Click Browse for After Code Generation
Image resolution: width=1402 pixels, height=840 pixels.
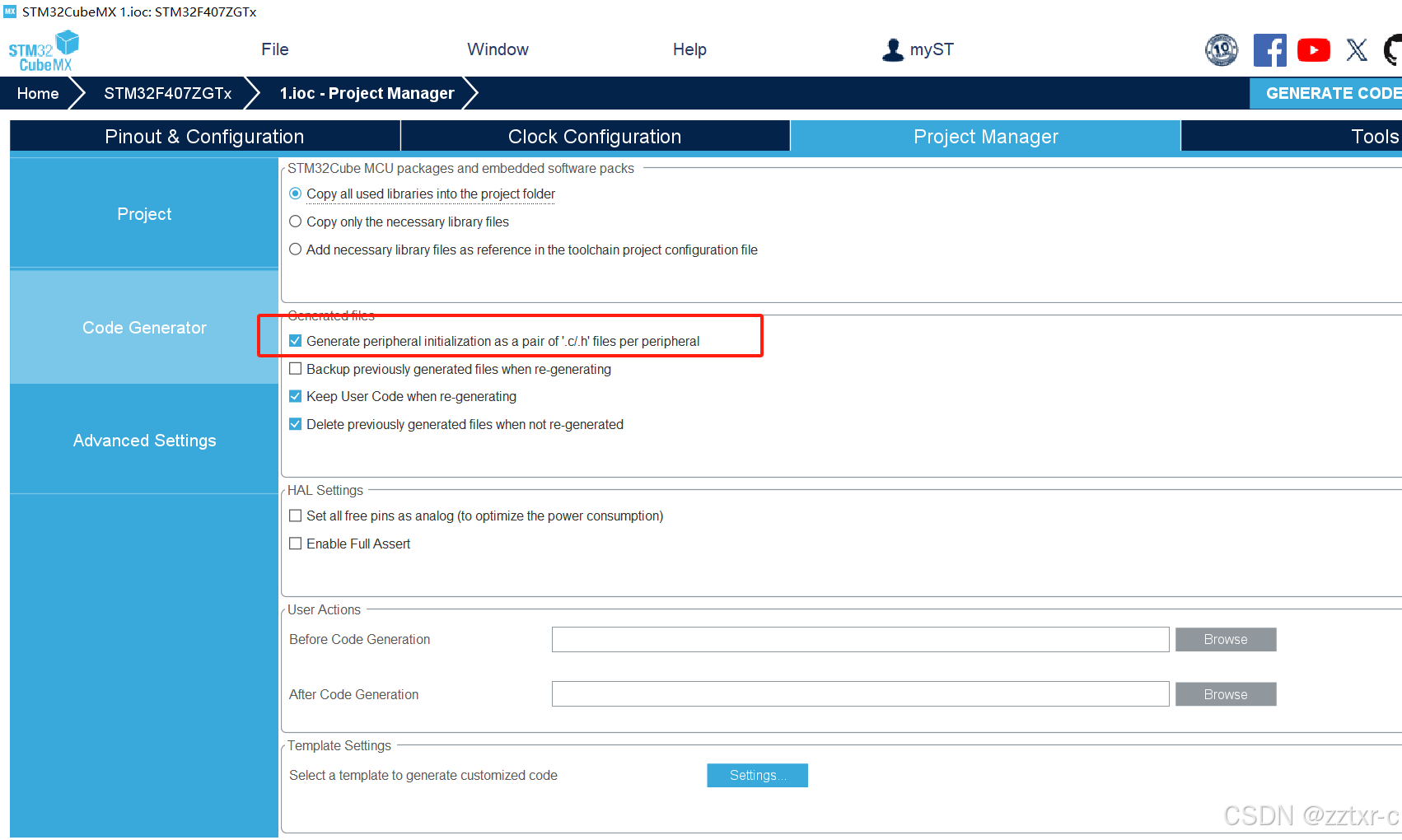click(x=1226, y=694)
